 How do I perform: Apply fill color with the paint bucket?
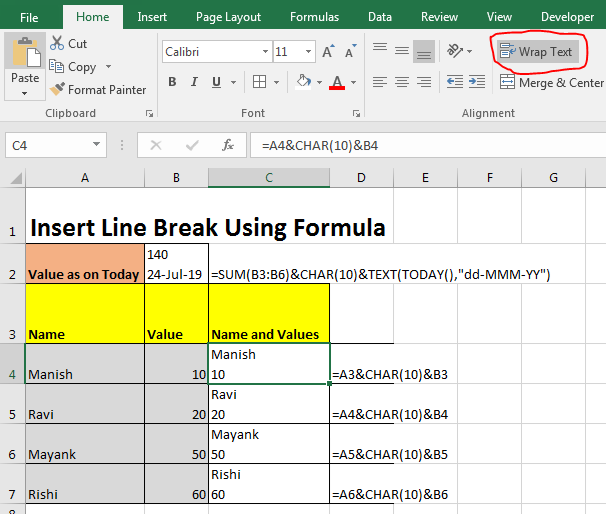point(304,82)
